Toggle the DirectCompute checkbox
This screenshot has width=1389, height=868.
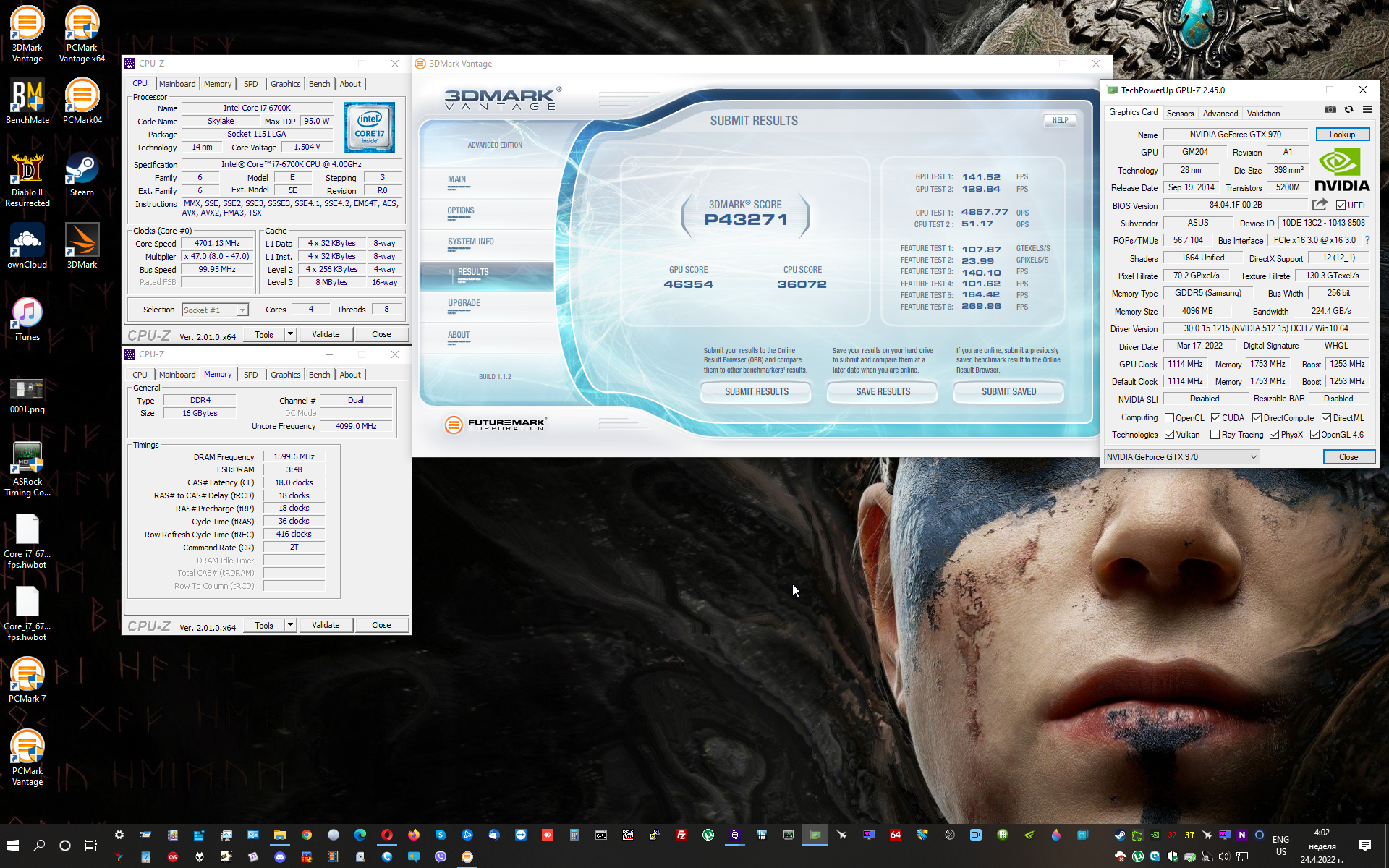(x=1257, y=418)
